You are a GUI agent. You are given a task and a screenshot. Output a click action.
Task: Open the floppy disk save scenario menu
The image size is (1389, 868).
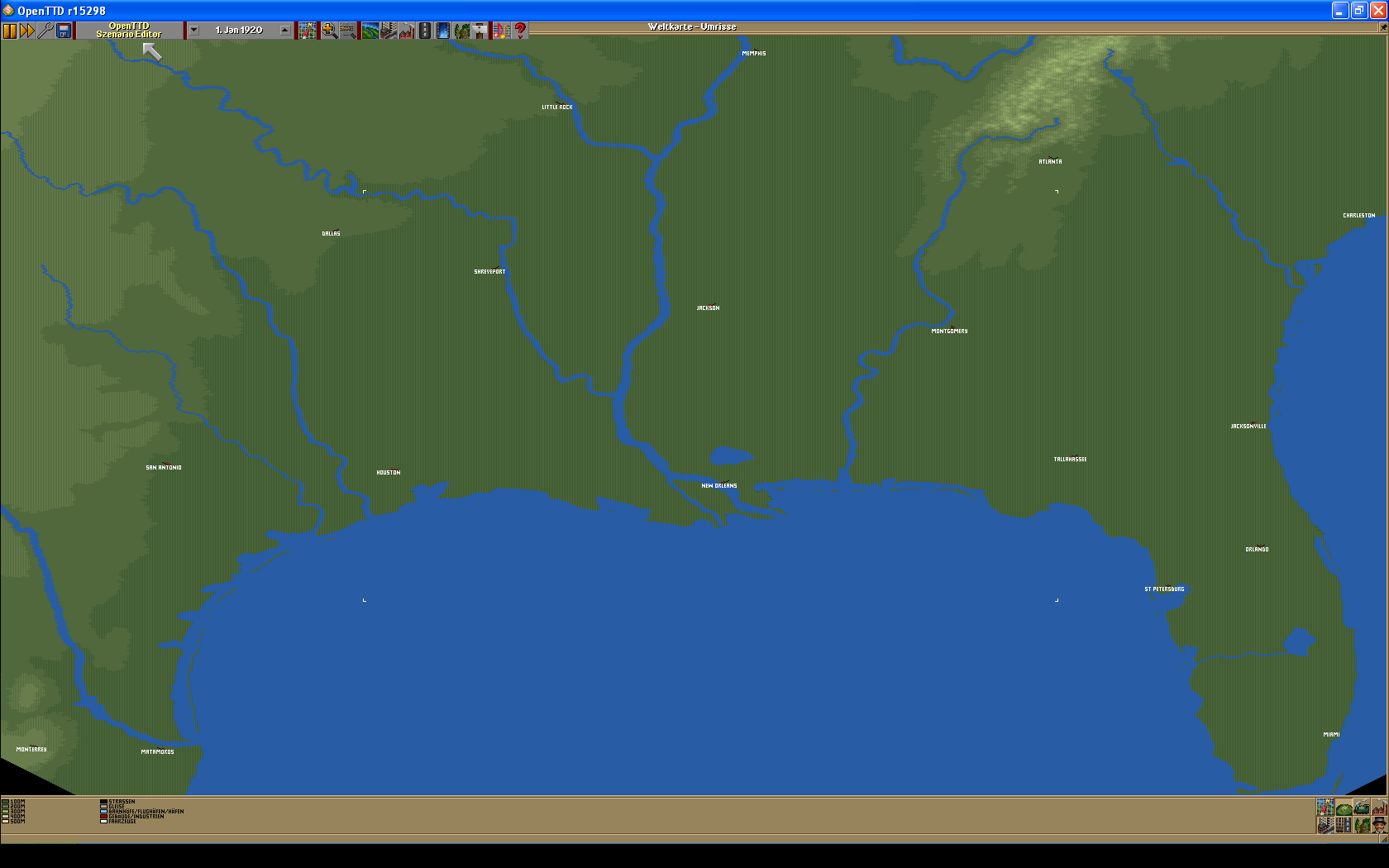(x=64, y=31)
